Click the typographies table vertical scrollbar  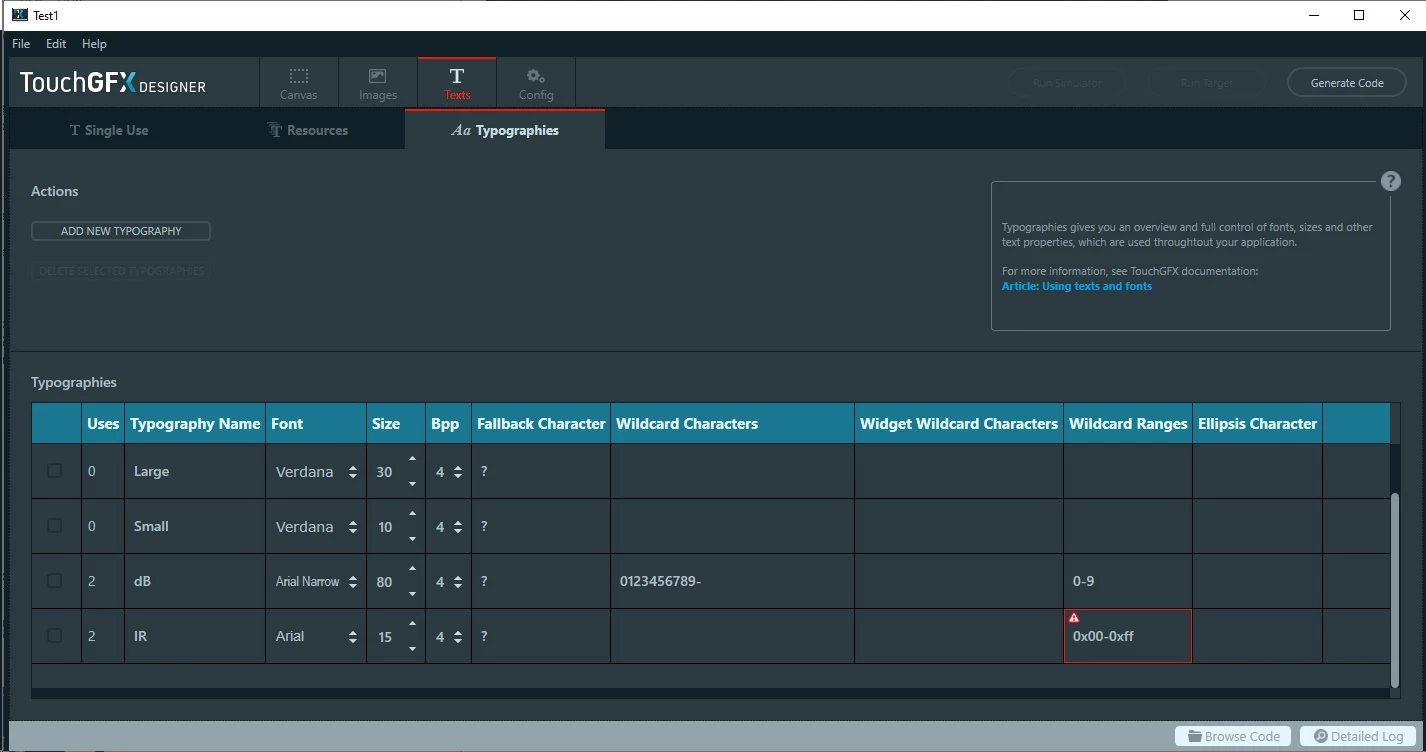pyautogui.click(x=1395, y=590)
